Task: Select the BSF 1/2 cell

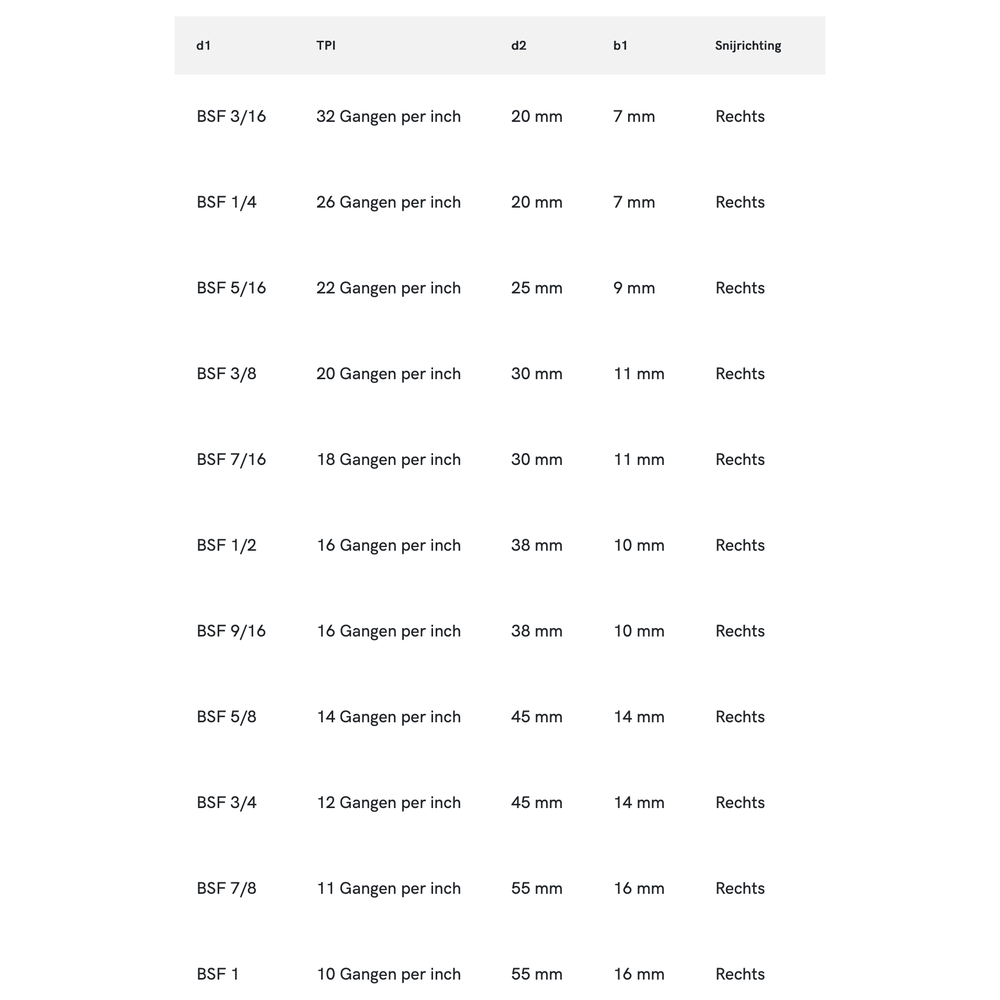Action: [x=227, y=546]
